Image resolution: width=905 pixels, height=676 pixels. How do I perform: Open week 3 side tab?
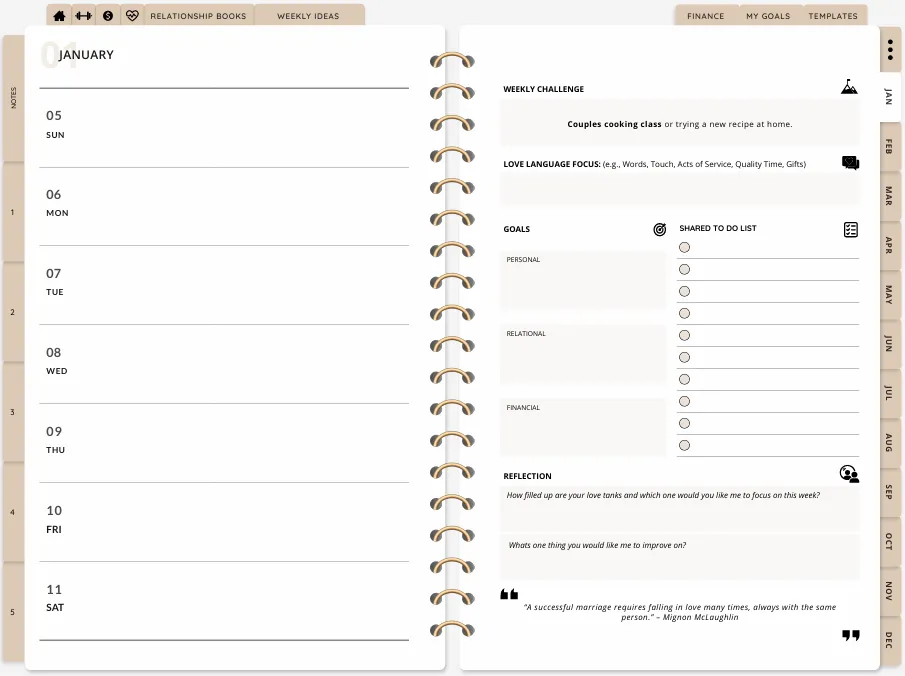point(13,412)
